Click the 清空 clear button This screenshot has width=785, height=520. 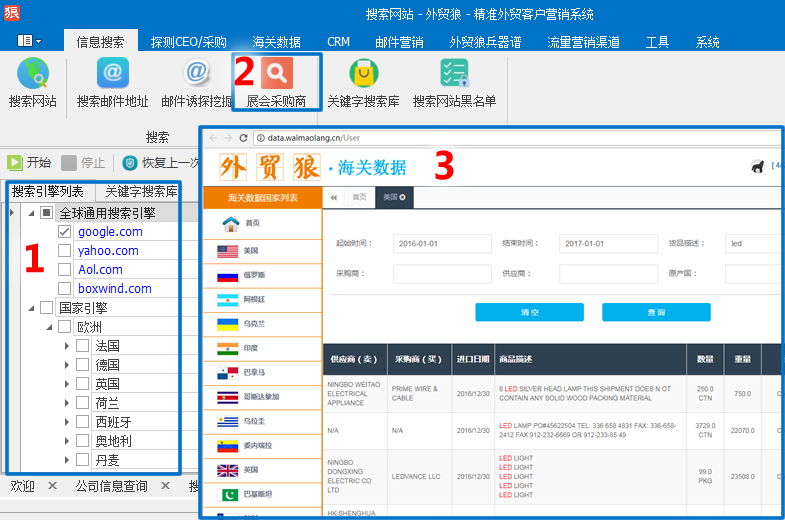tap(529, 312)
